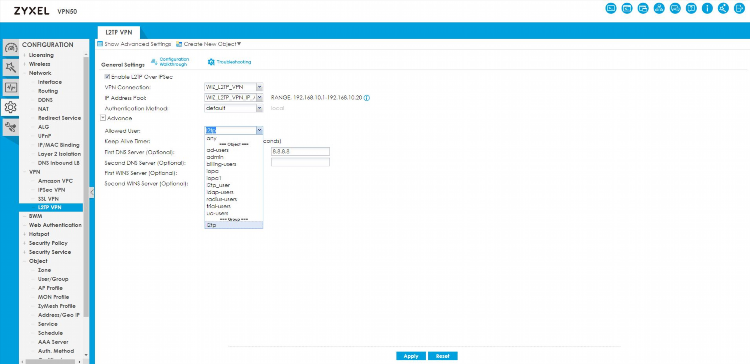Screen dimensions: 750x364
Task: Select 'l2tp' group at list bottom
Action: point(233,225)
